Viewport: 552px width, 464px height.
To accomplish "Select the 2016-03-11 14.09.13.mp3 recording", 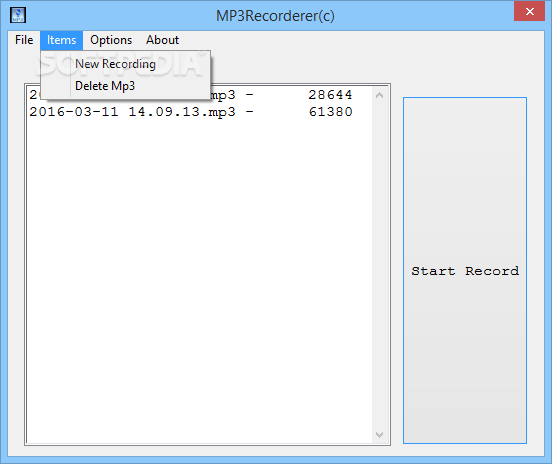I will coord(199,112).
